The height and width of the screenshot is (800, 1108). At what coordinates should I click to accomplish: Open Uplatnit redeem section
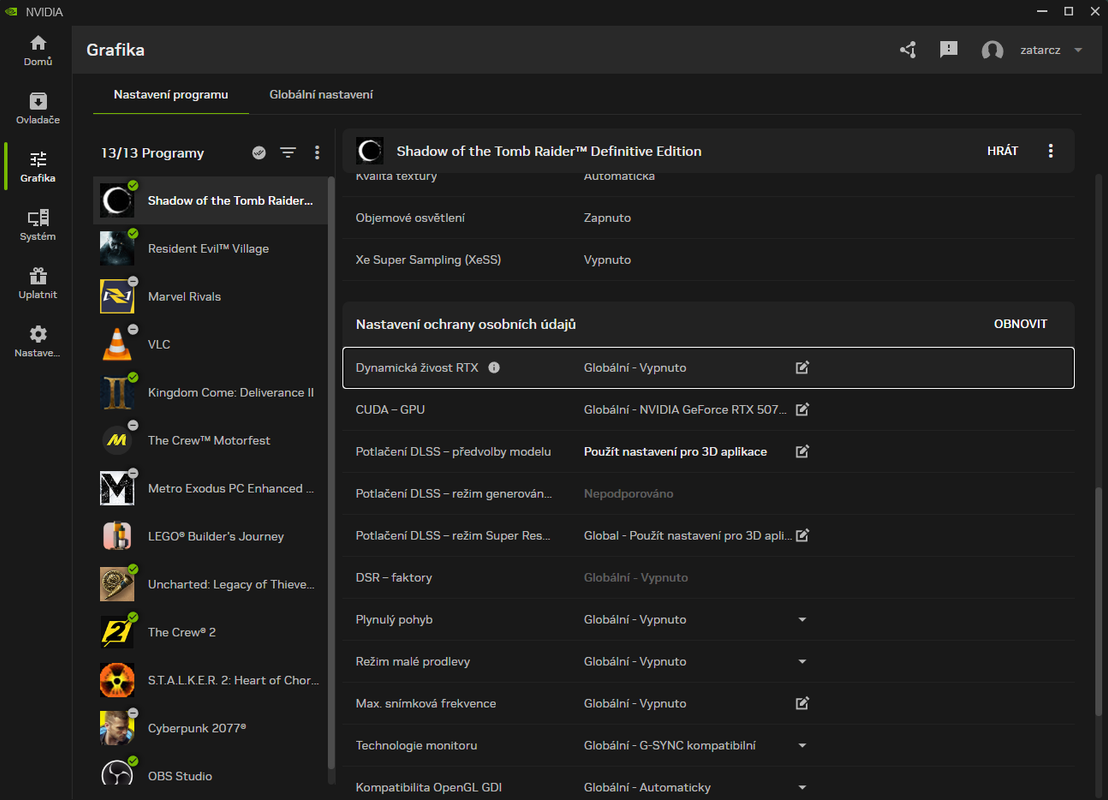[37, 284]
